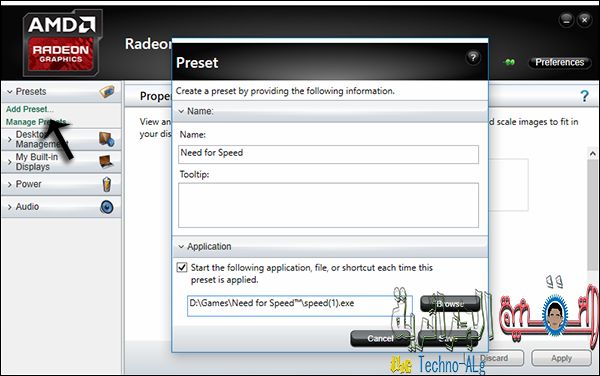Expand the Audio section
This screenshot has height=376, width=600.
coord(10,207)
